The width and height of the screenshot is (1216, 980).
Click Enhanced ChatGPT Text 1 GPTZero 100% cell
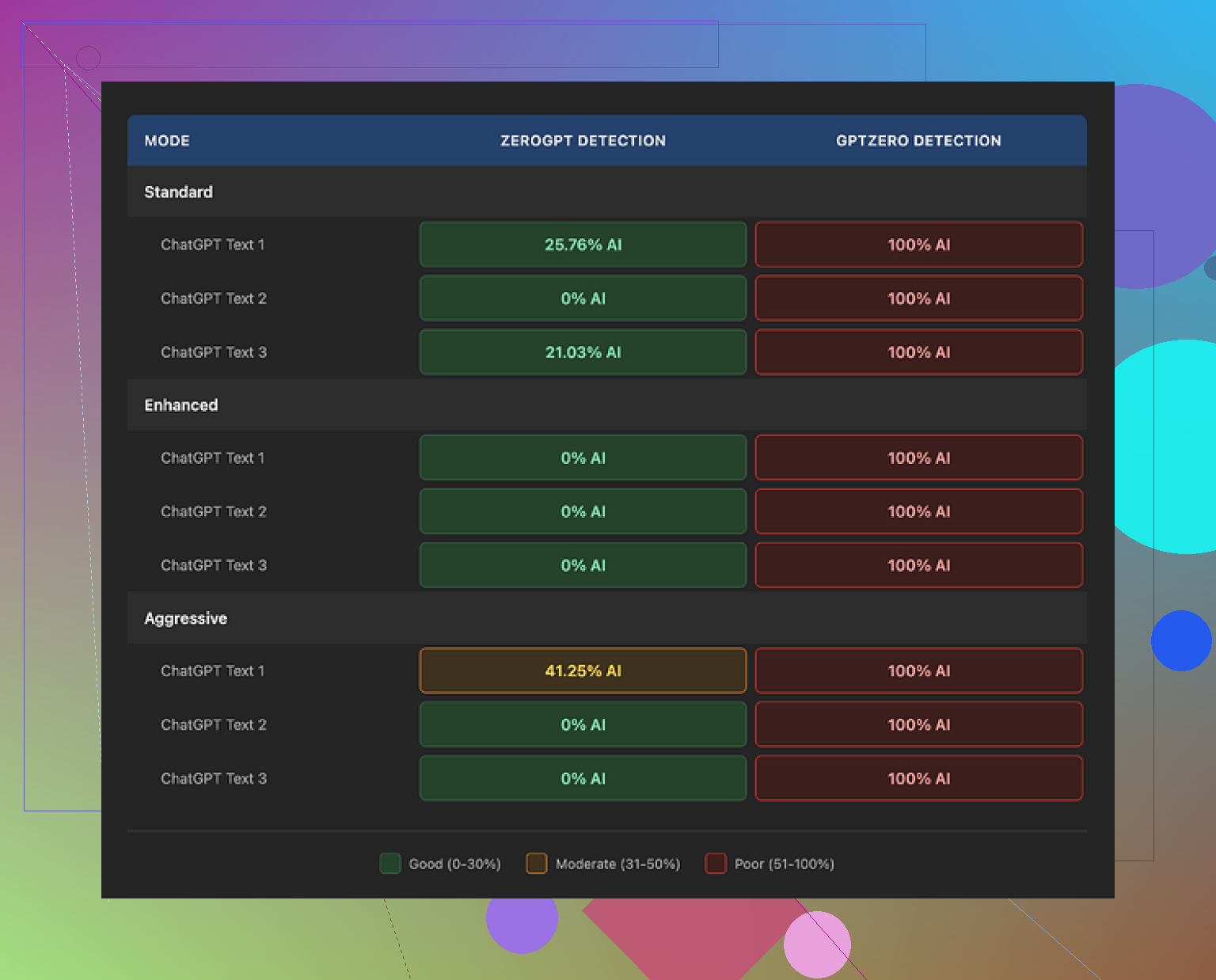point(918,458)
